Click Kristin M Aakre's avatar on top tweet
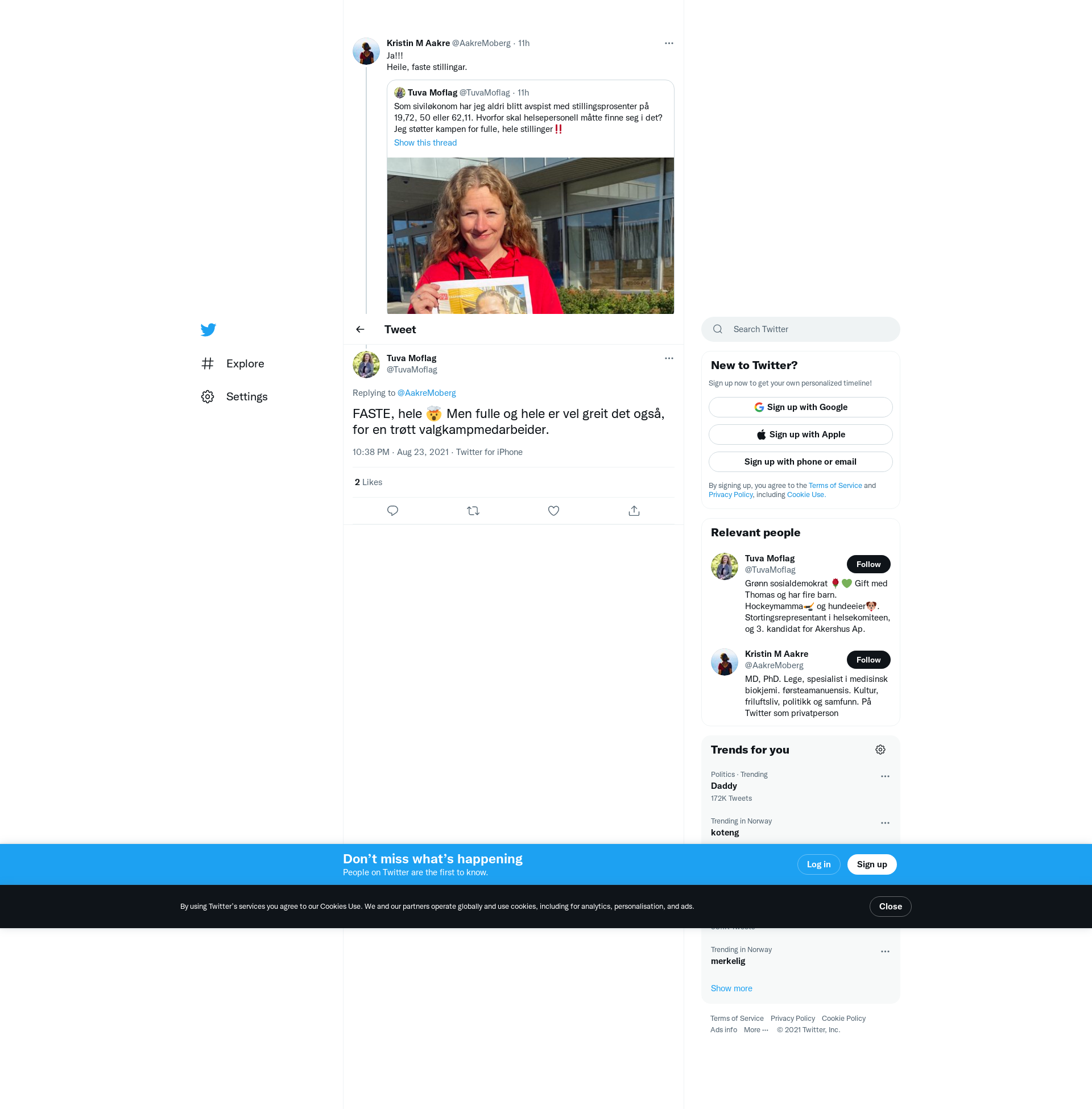The height and width of the screenshot is (1109, 1092). [366, 52]
